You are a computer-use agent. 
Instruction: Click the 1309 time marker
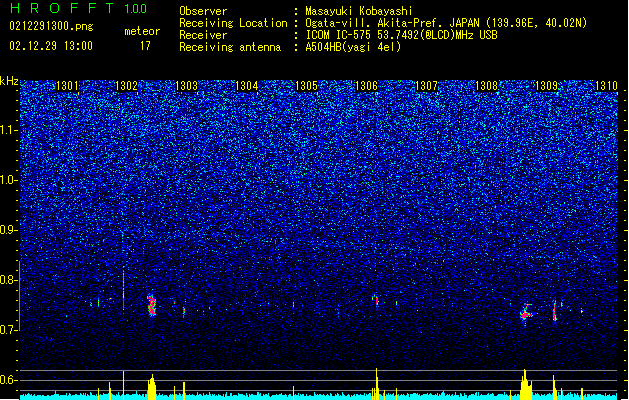pyautogui.click(x=547, y=86)
